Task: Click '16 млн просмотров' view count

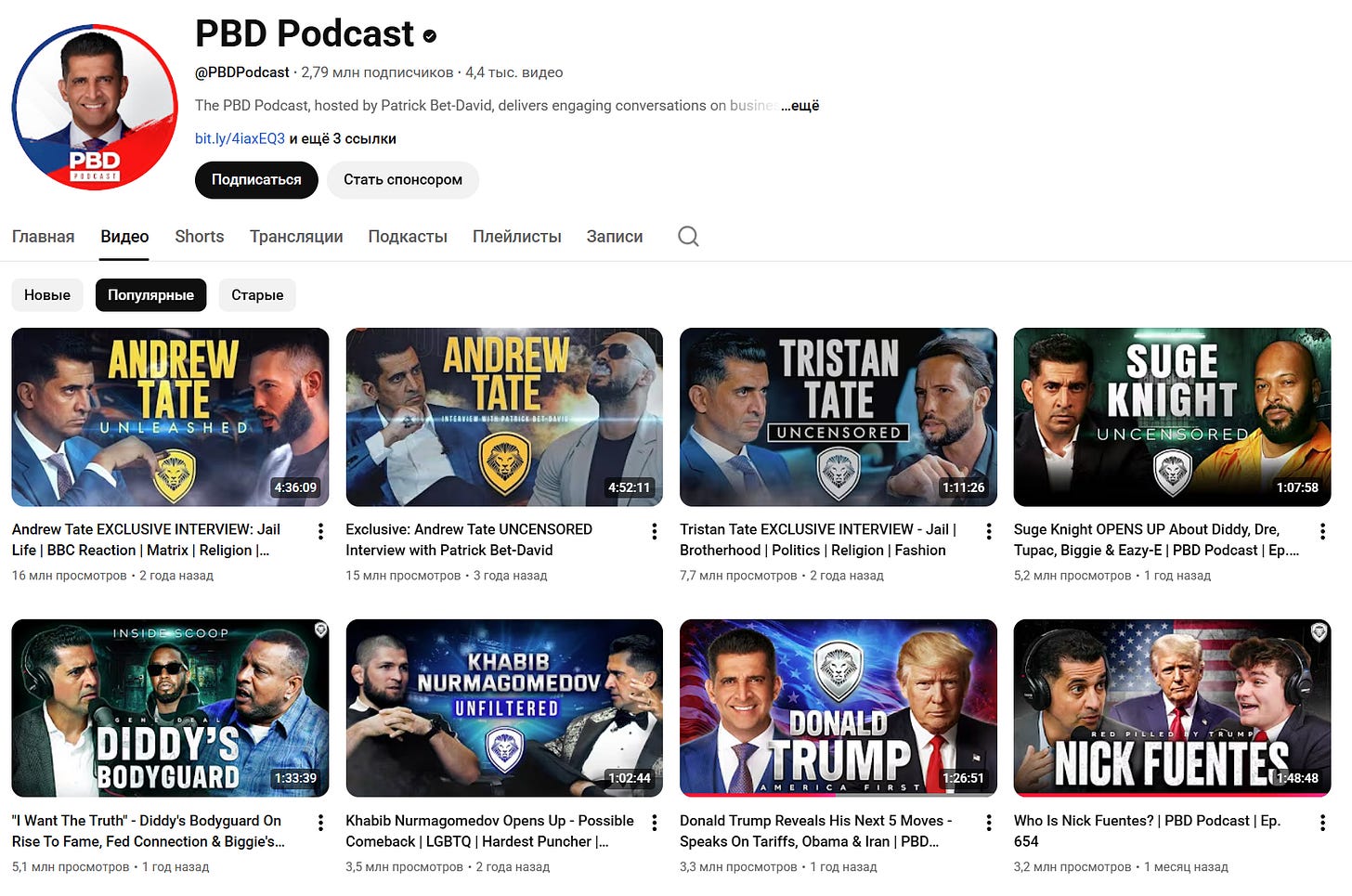Action: (x=70, y=576)
